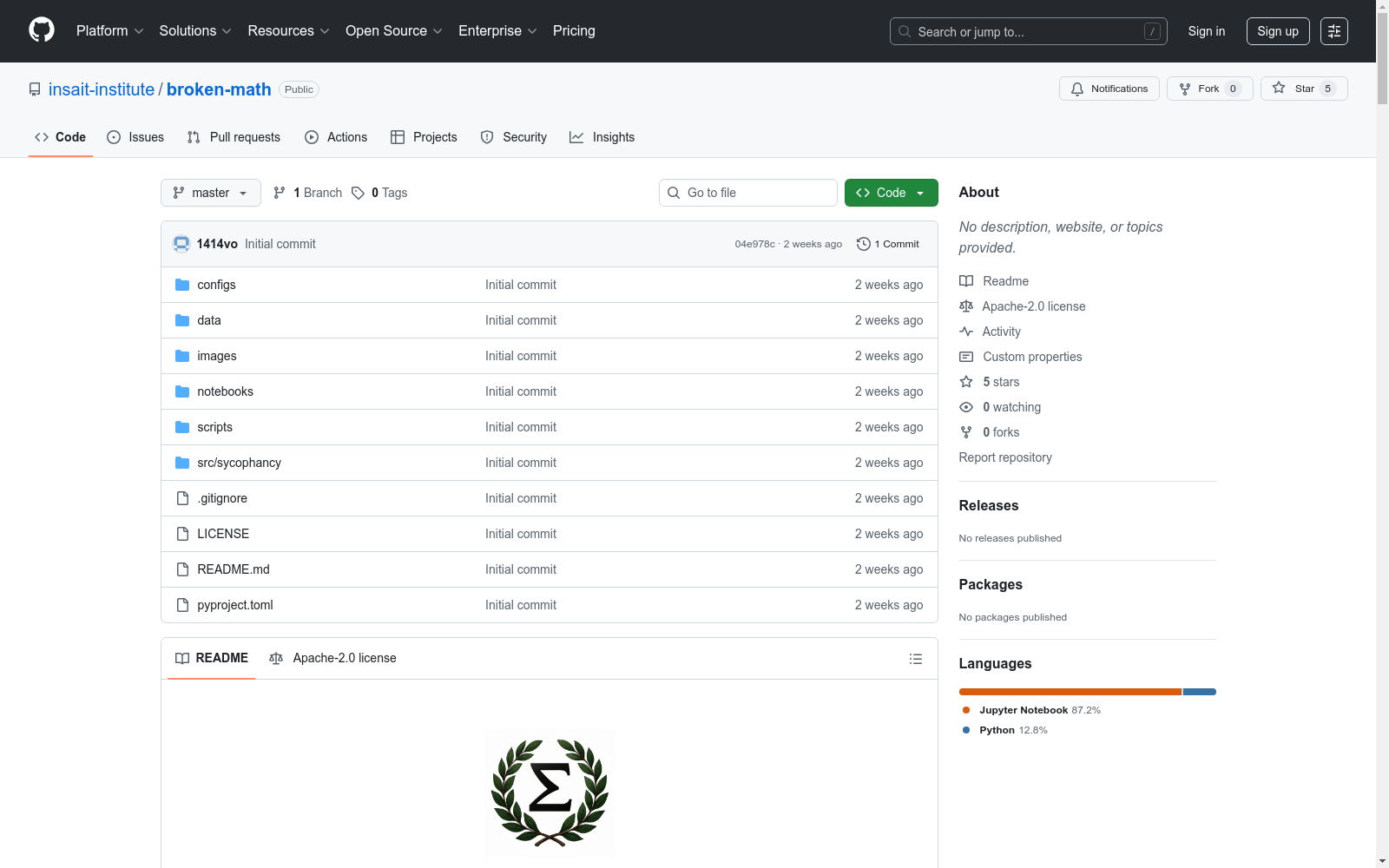View the 1 Branch list
The height and width of the screenshot is (868, 1389).
tap(308, 193)
